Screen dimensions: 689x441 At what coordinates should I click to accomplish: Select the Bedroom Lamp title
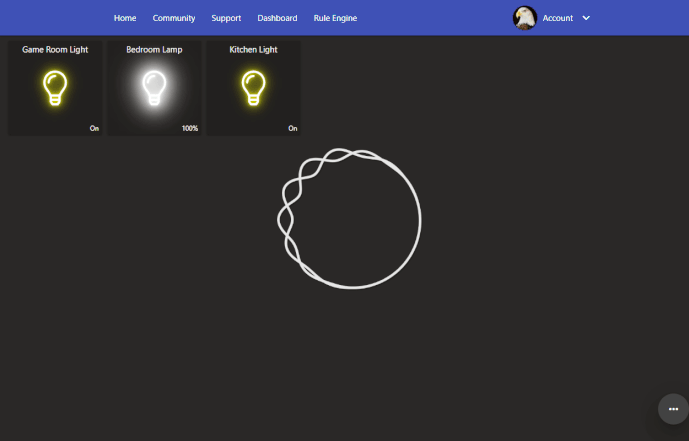pyautogui.click(x=154, y=49)
